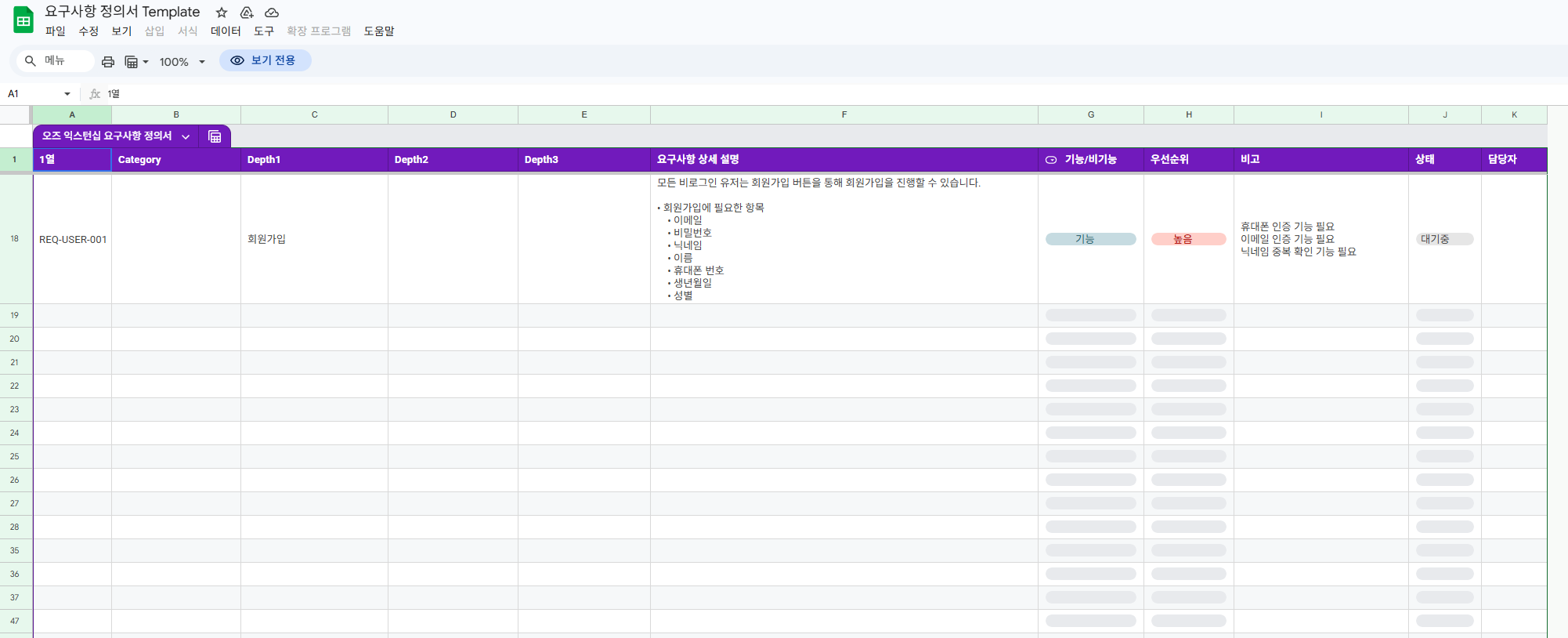Open the table calculator icon next to table name
This screenshot has height=638, width=1568.
pyautogui.click(x=215, y=136)
